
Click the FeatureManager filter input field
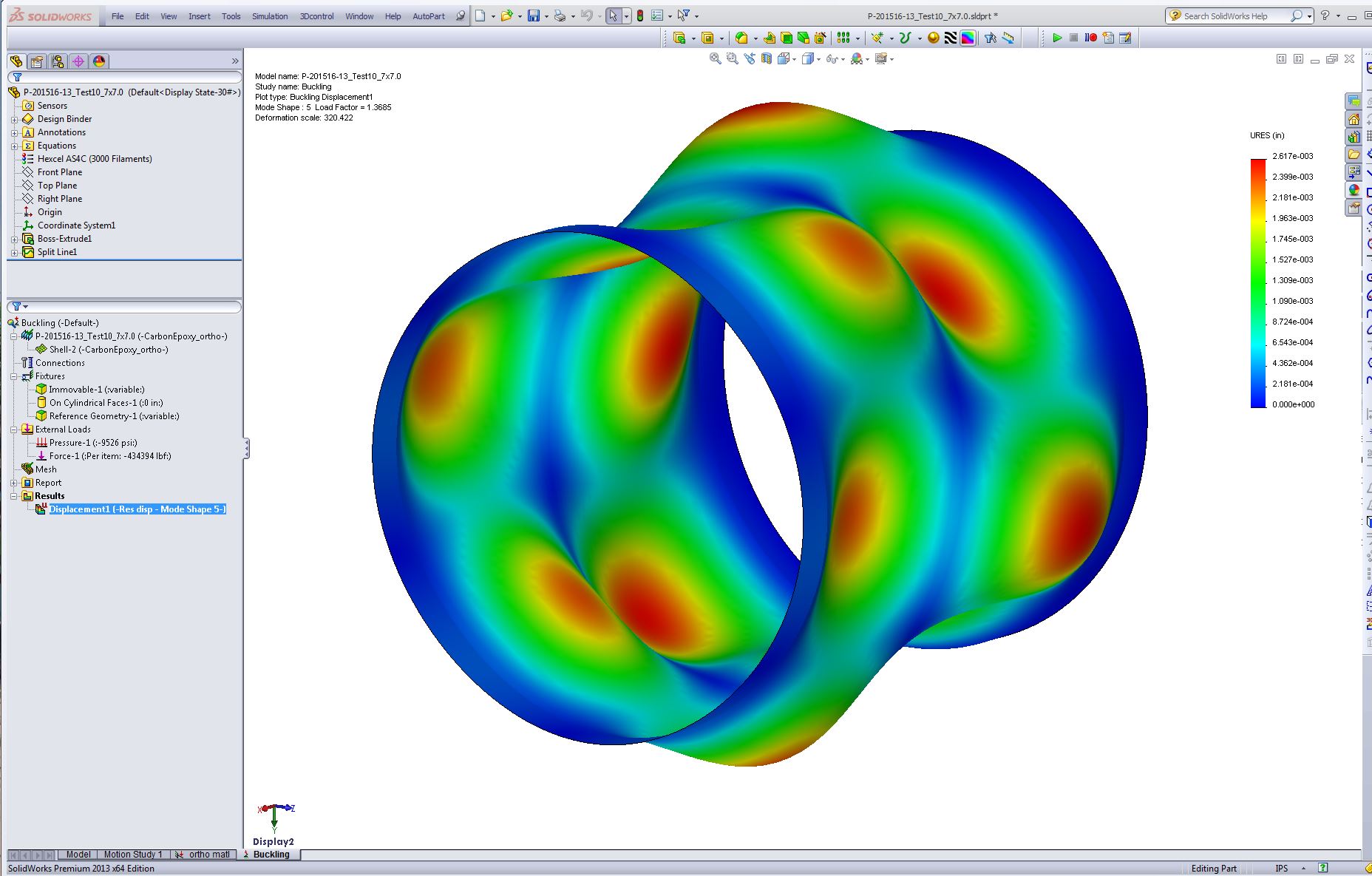[124, 77]
